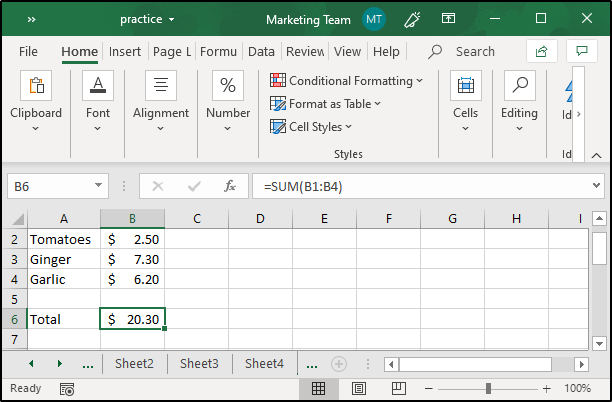Select the Ginger price cell 7.30
Image resolution: width=612 pixels, height=402 pixels.
click(x=132, y=259)
